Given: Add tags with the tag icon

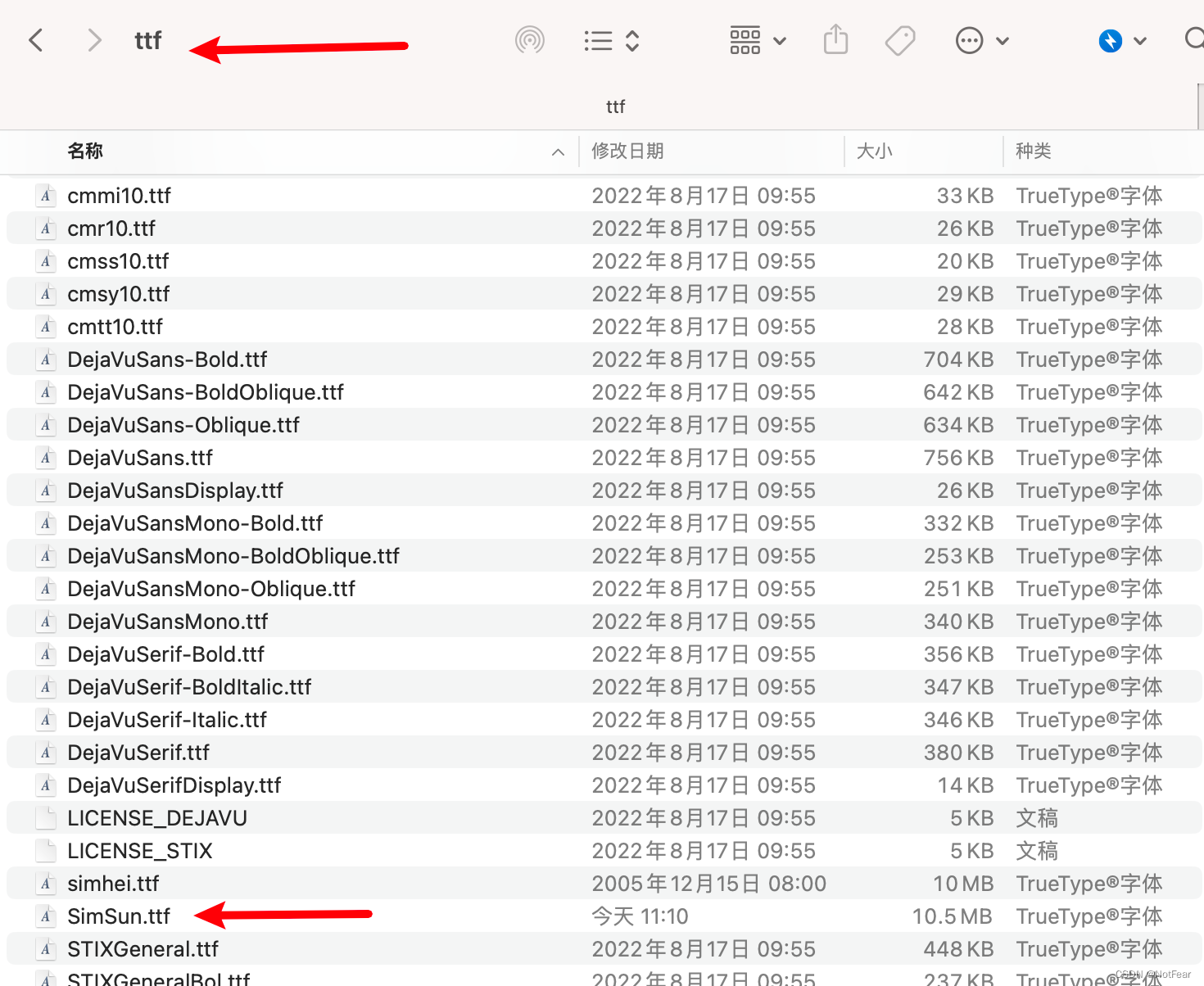Looking at the screenshot, I should (x=900, y=40).
